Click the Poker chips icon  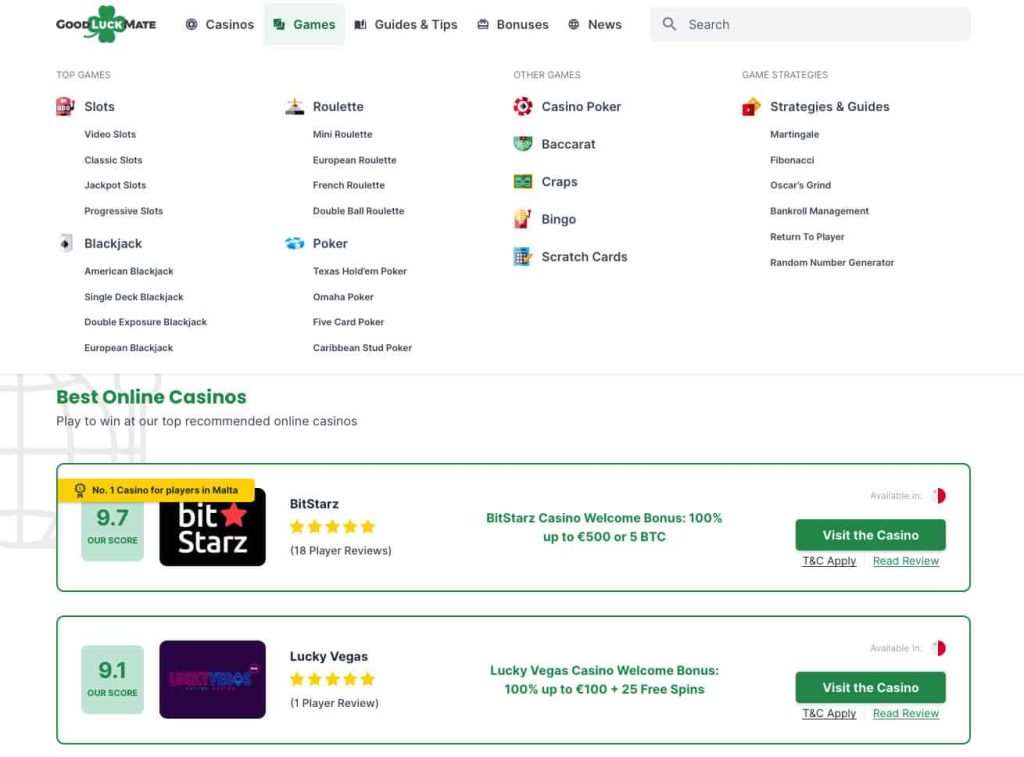click(295, 244)
